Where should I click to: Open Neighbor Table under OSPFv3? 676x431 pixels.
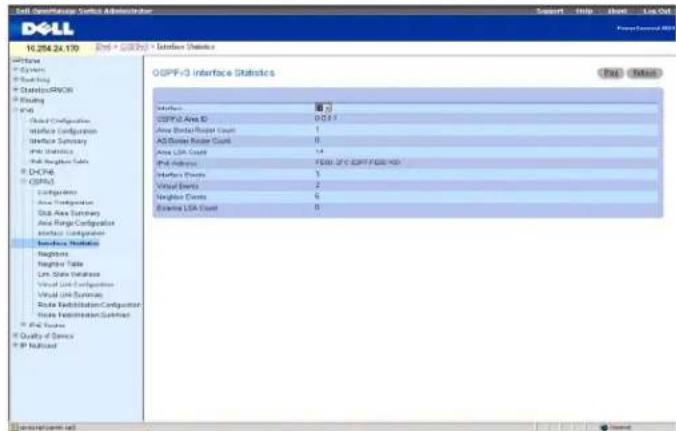pos(60,264)
